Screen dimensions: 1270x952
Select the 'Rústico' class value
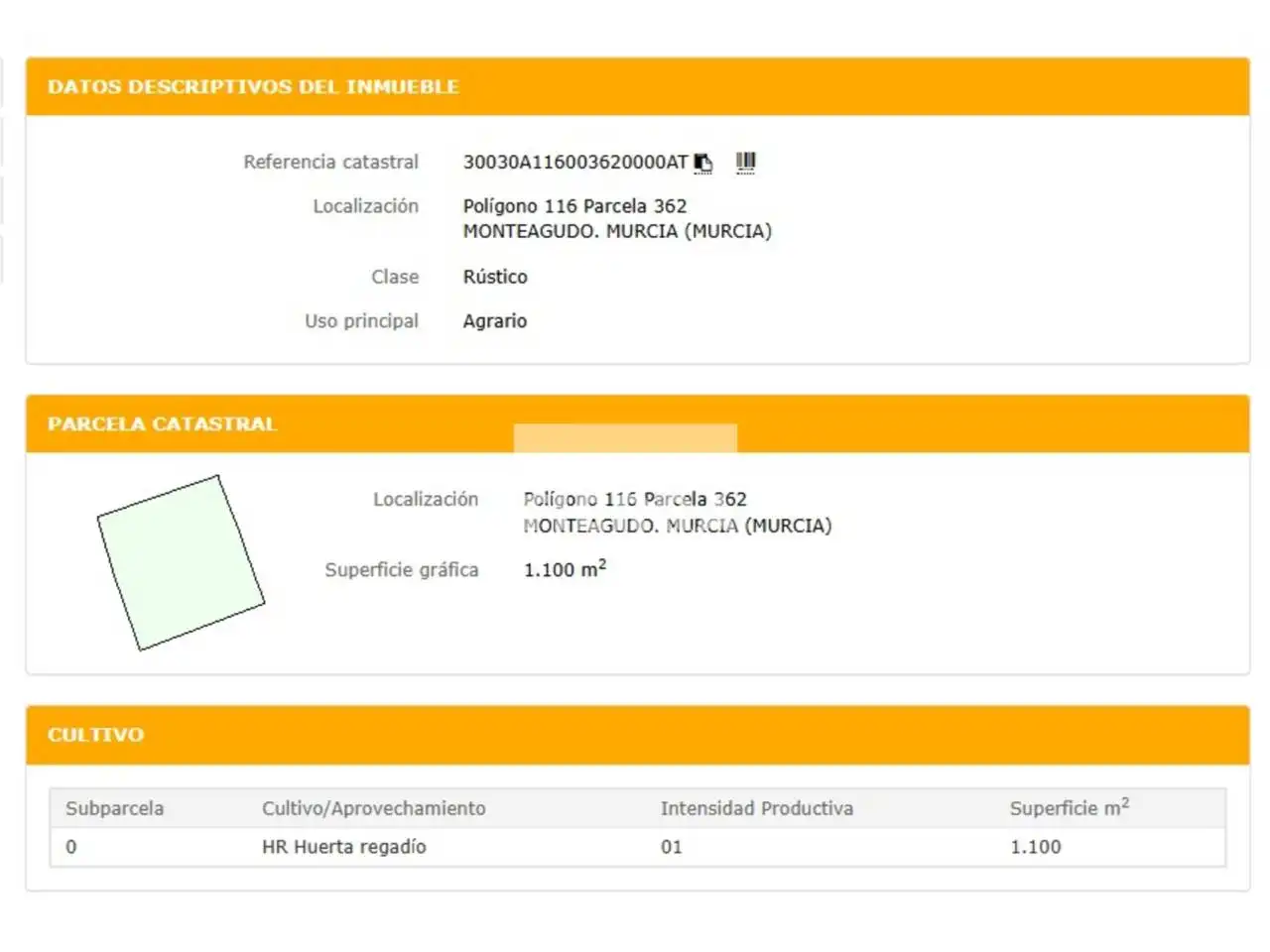click(495, 277)
